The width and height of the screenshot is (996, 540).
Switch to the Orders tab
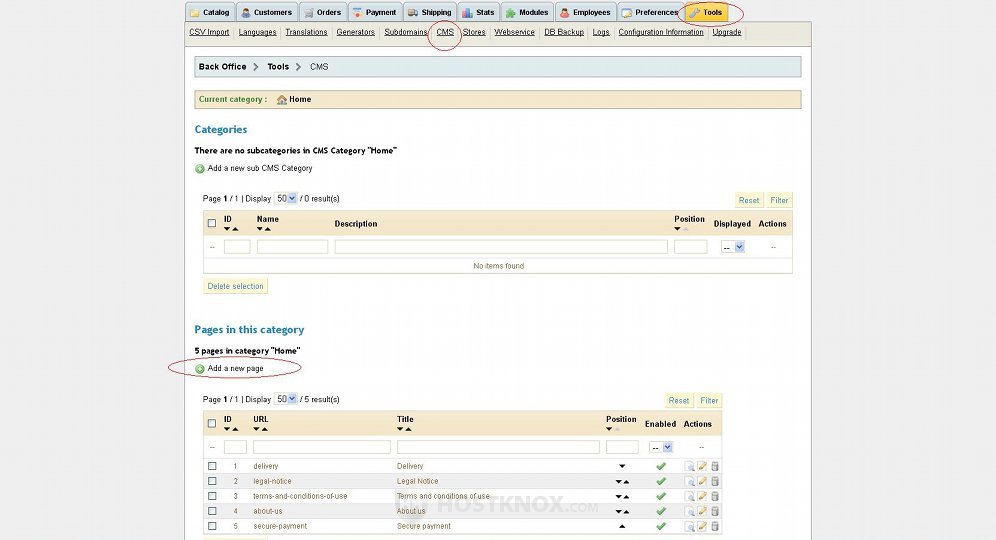tap(322, 12)
